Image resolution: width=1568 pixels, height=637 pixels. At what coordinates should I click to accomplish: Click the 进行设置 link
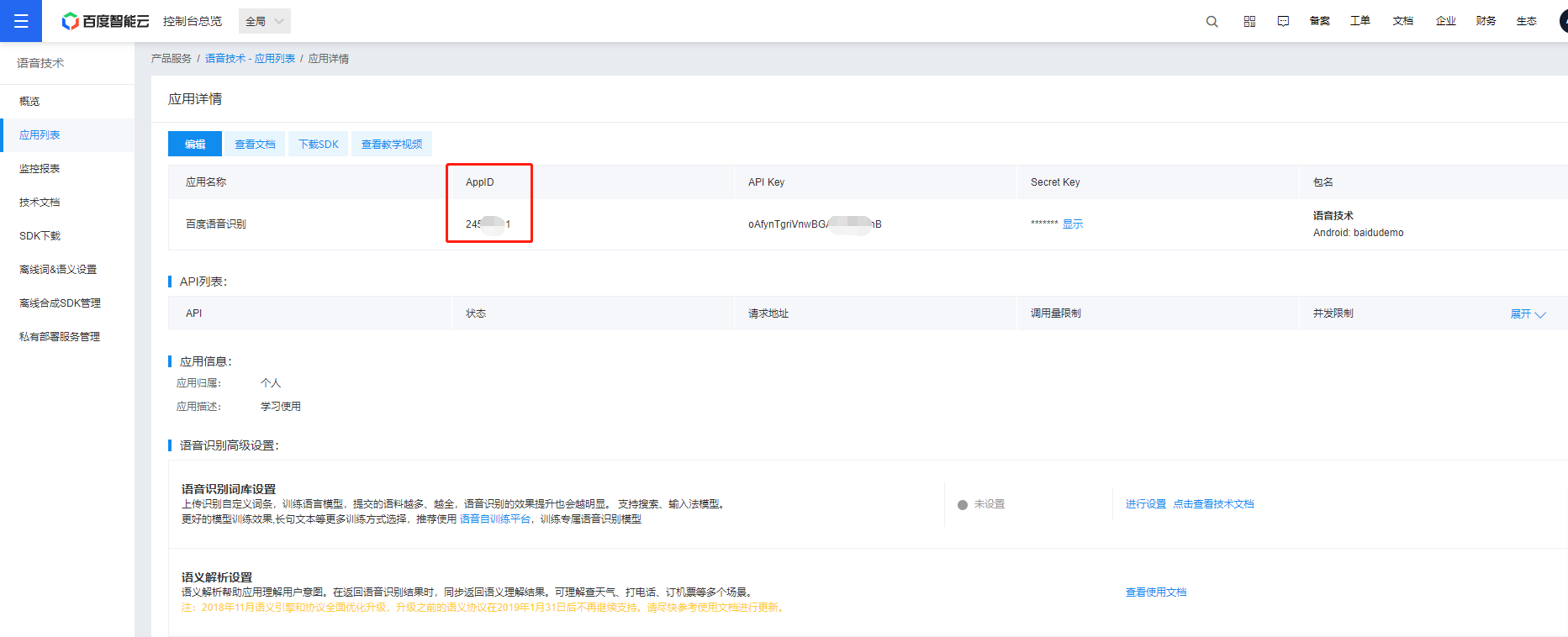pos(1146,503)
